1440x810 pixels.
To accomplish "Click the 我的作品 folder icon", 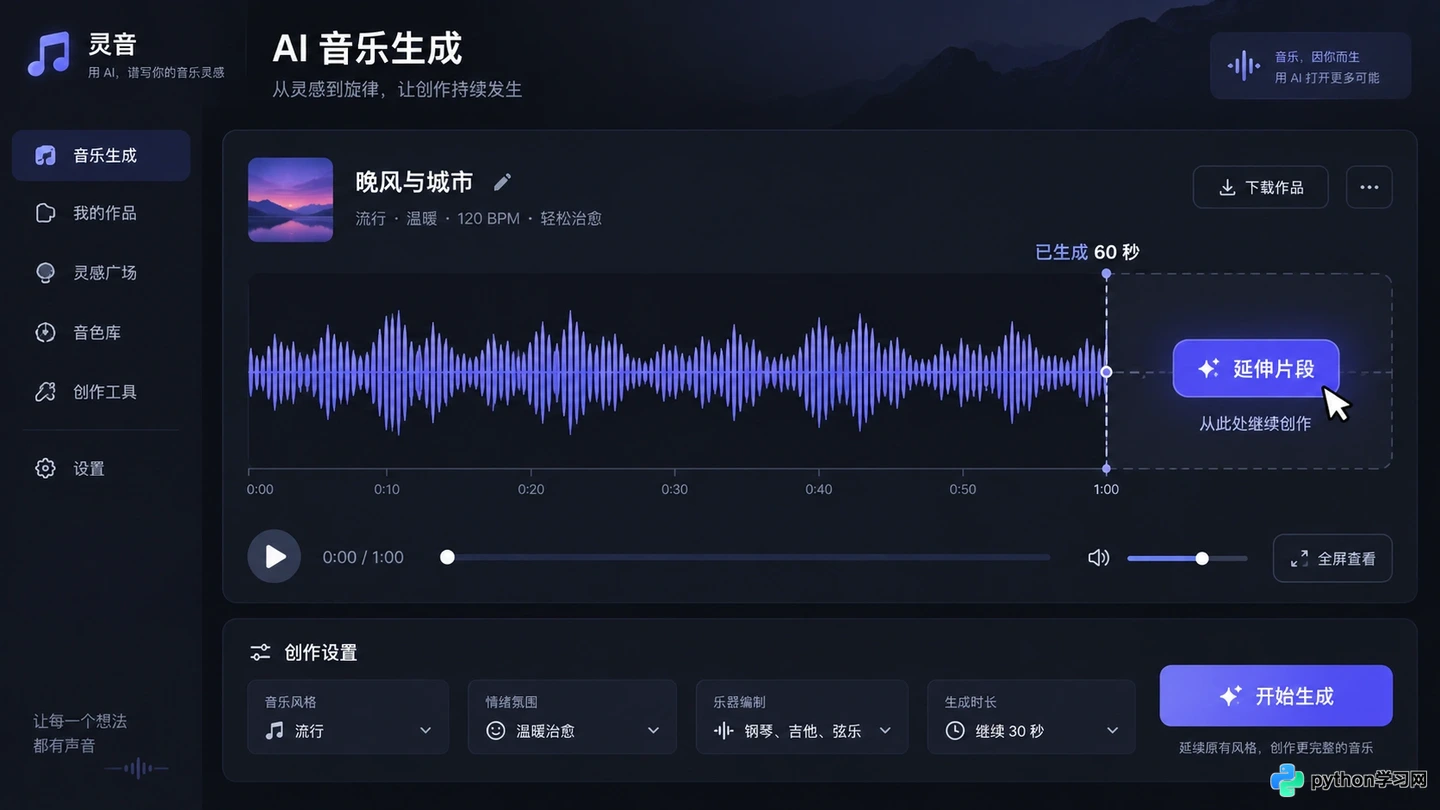I will (45, 213).
